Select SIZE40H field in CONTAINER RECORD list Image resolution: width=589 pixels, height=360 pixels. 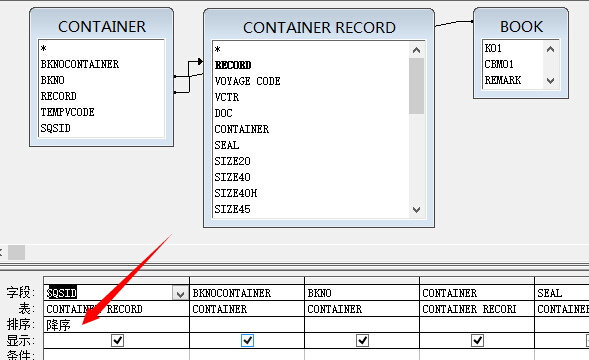click(236, 193)
